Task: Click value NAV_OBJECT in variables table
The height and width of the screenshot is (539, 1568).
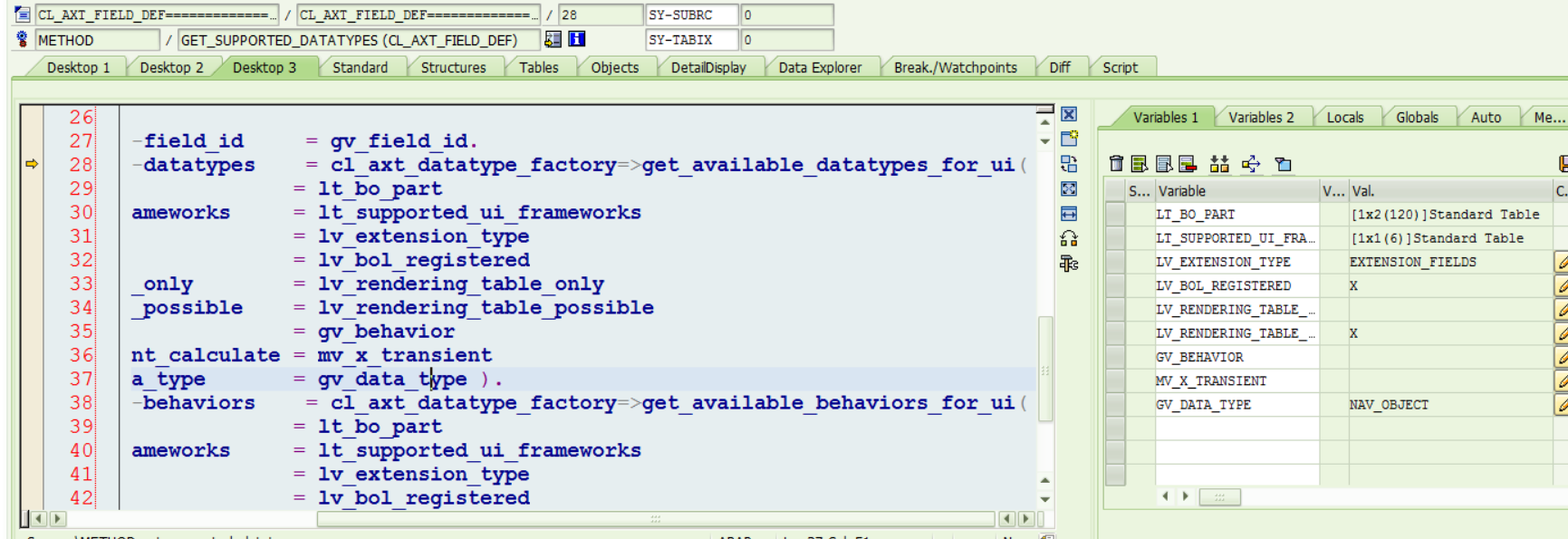Action: pyautogui.click(x=1389, y=404)
